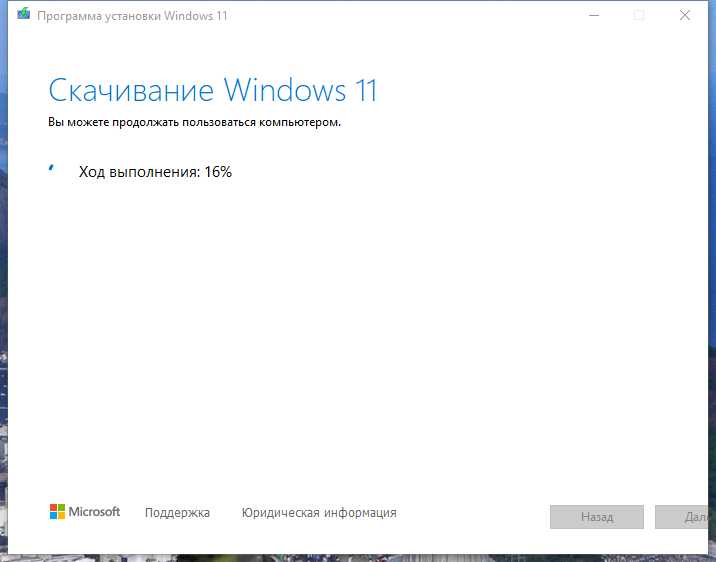The height and width of the screenshot is (562, 716).
Task: Click the 'Скачивание Windows 11' heading
Action: pyautogui.click(x=213, y=90)
